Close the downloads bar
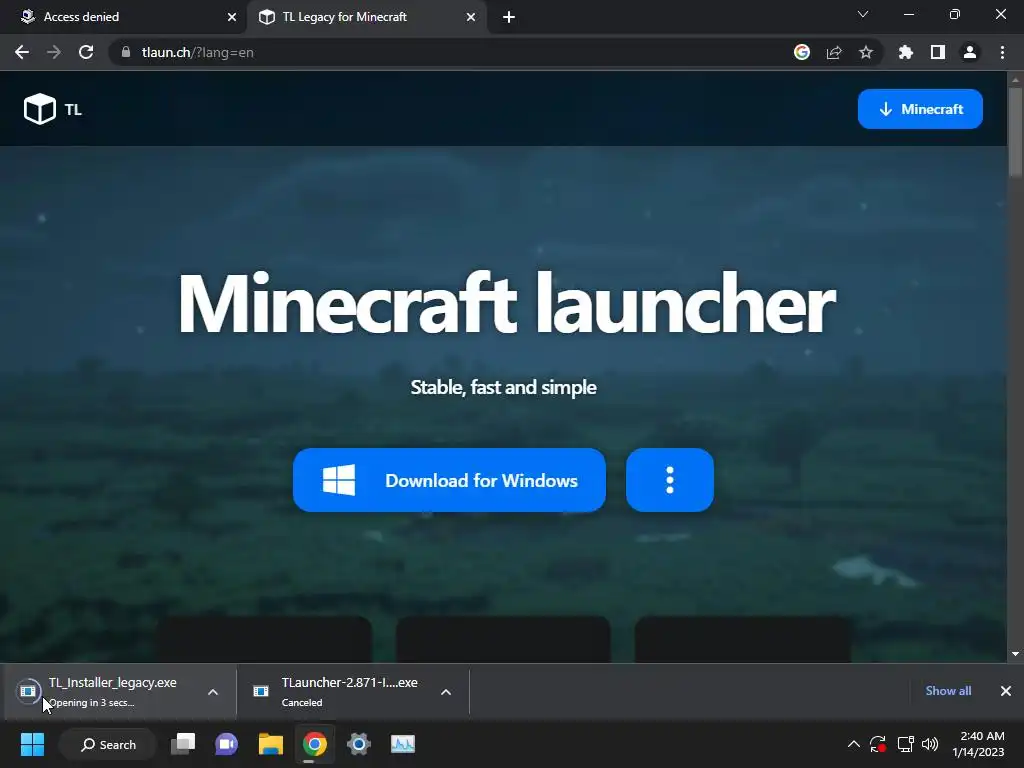 [x=1006, y=691]
